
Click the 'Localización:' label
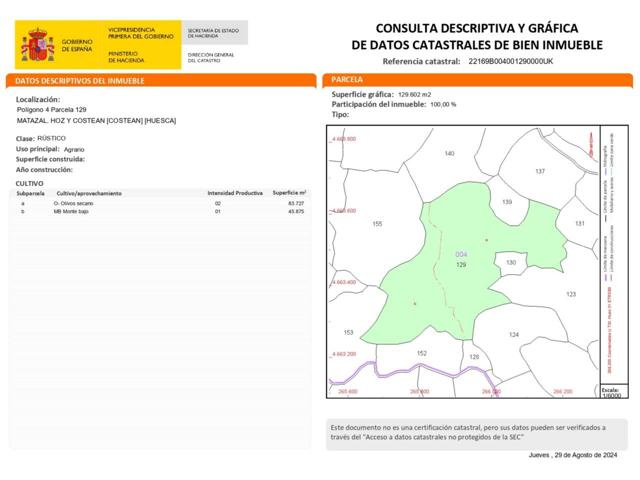[38, 100]
